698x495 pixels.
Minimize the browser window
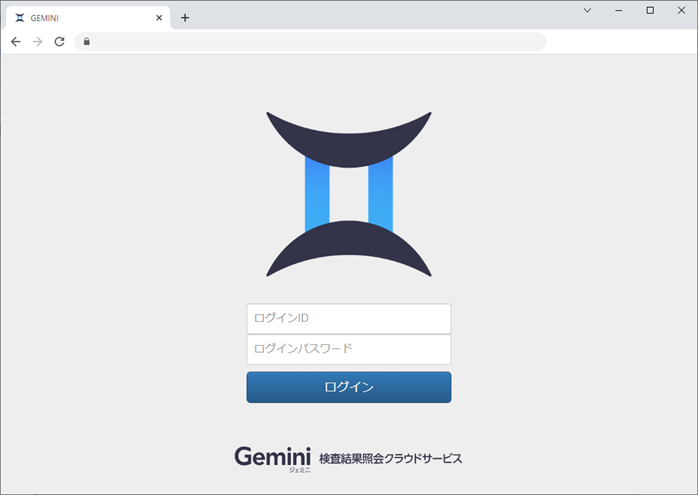tap(619, 10)
